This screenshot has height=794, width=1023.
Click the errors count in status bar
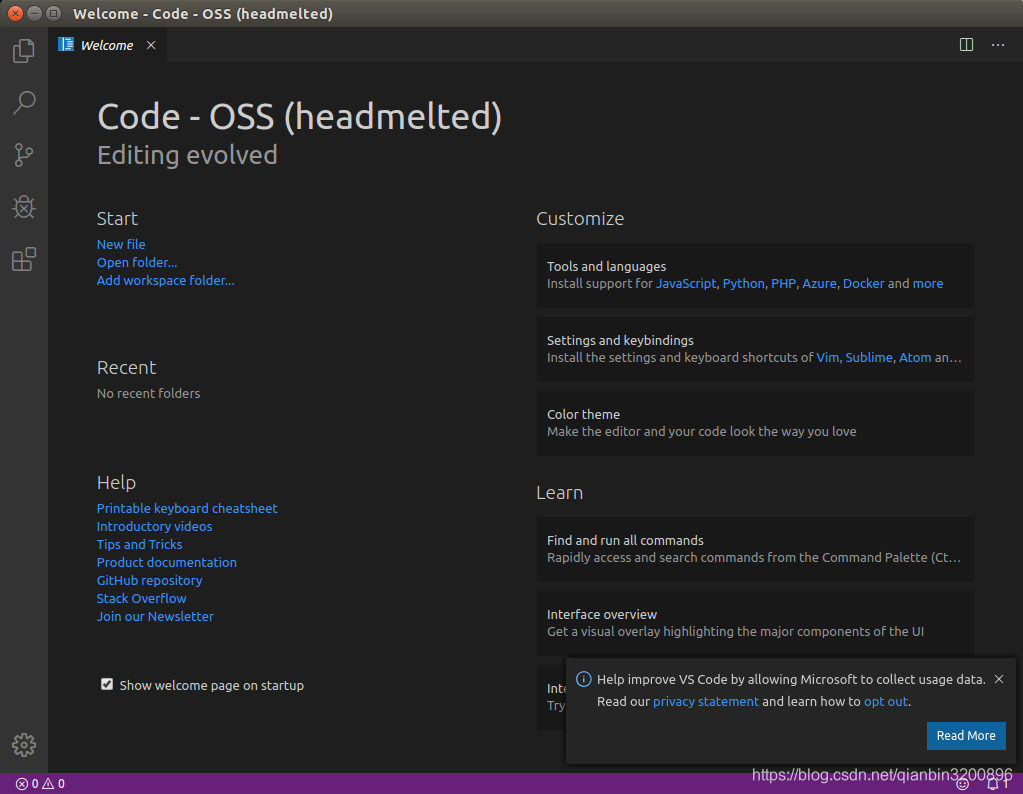tap(27, 784)
